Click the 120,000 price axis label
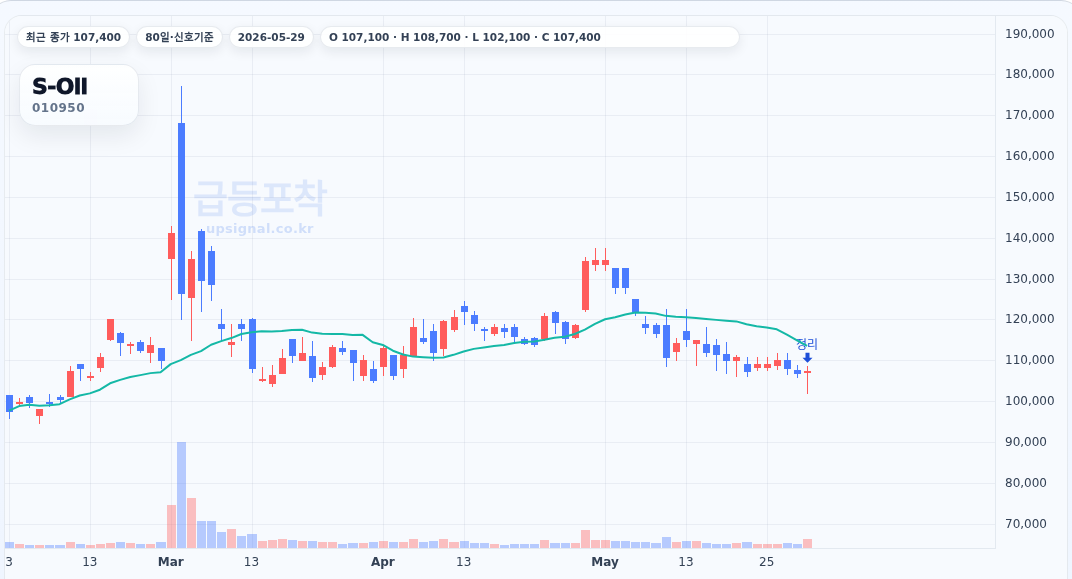Viewport: 1072px width, 579px height. pyautogui.click(x=1029, y=319)
